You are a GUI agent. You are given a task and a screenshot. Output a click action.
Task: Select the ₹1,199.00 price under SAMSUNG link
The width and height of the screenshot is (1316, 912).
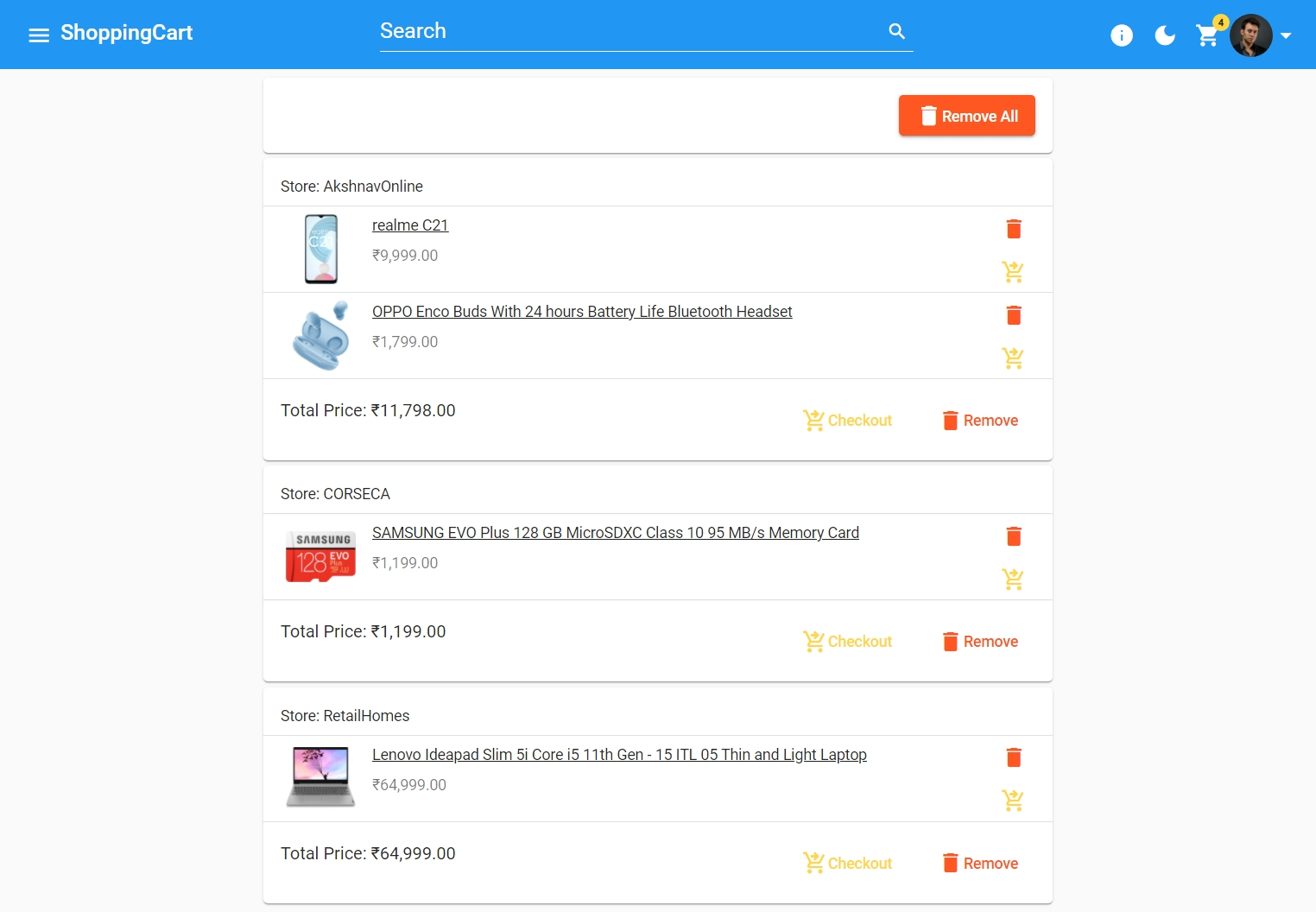[x=405, y=563]
